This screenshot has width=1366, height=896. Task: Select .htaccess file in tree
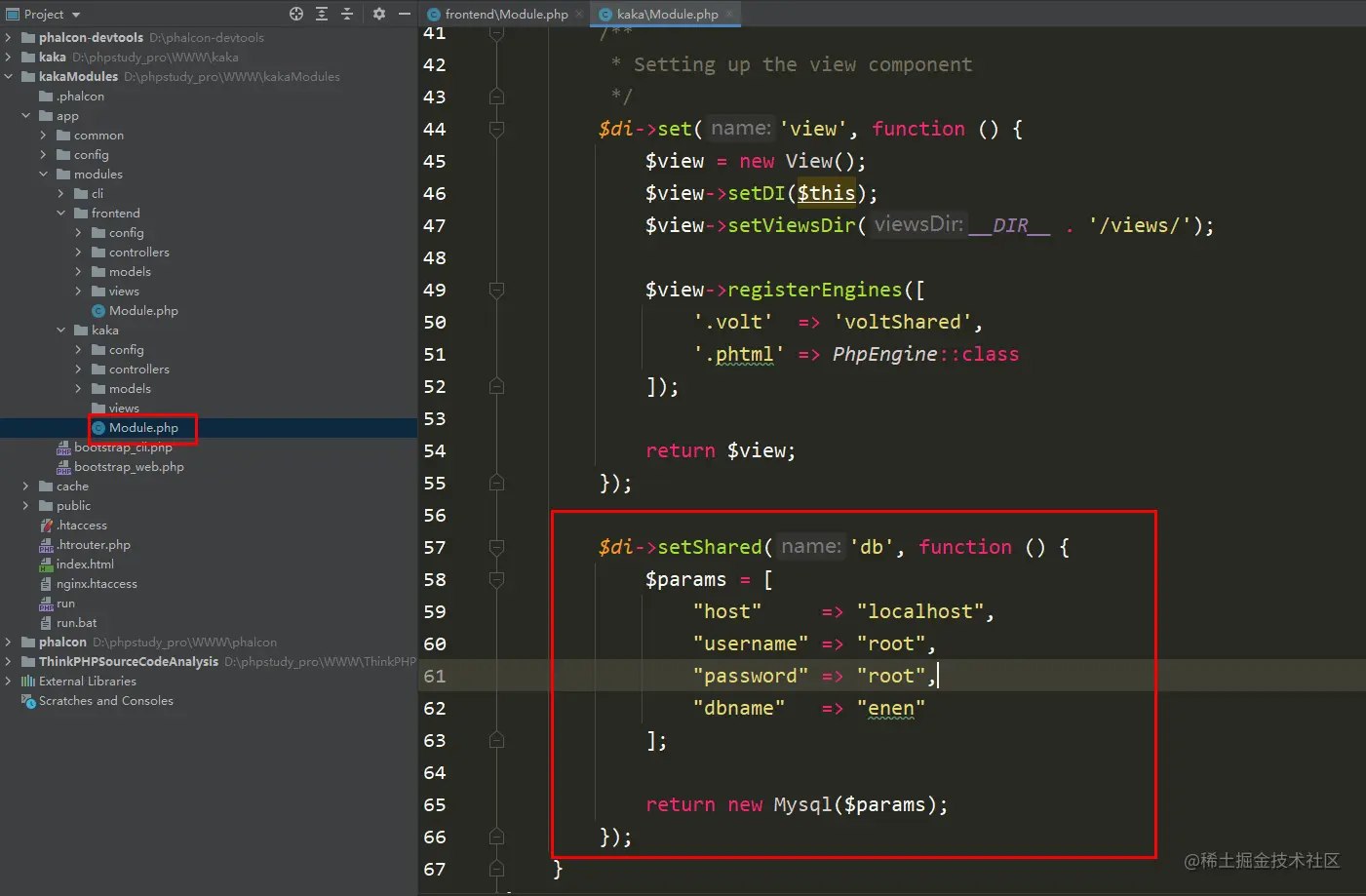tap(82, 526)
